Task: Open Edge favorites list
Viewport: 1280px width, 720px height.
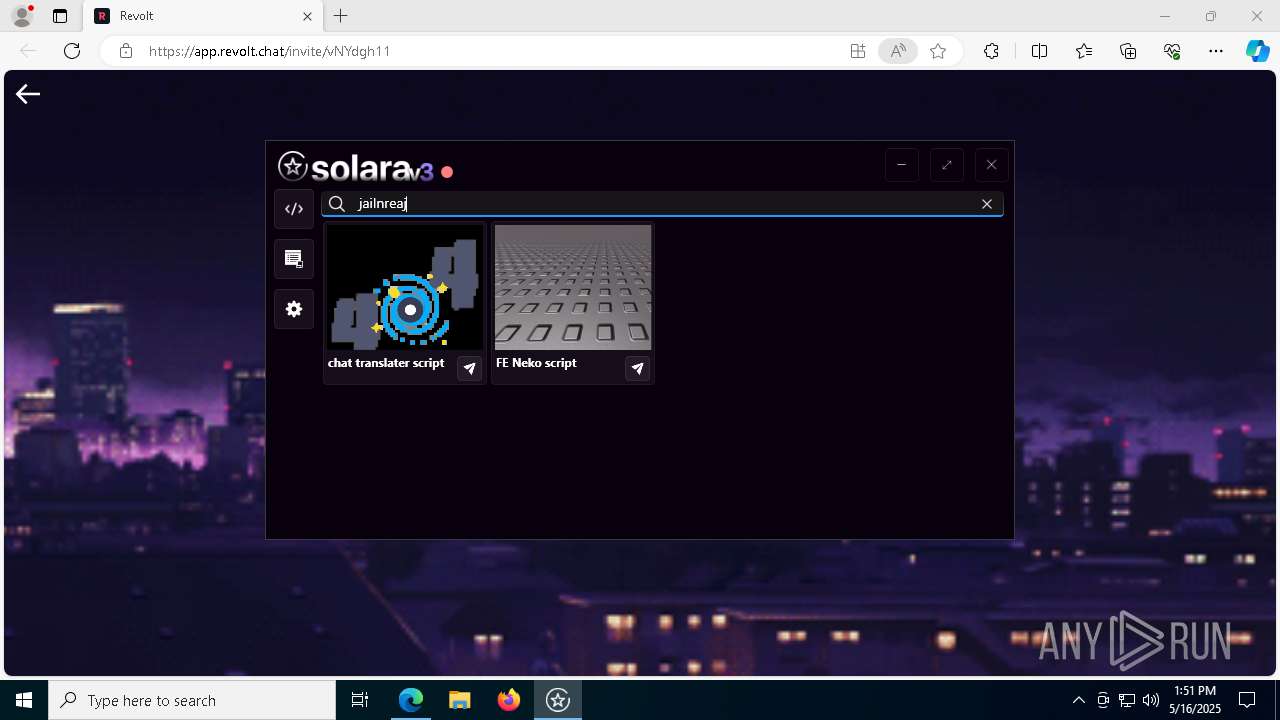Action: pyautogui.click(x=1084, y=51)
